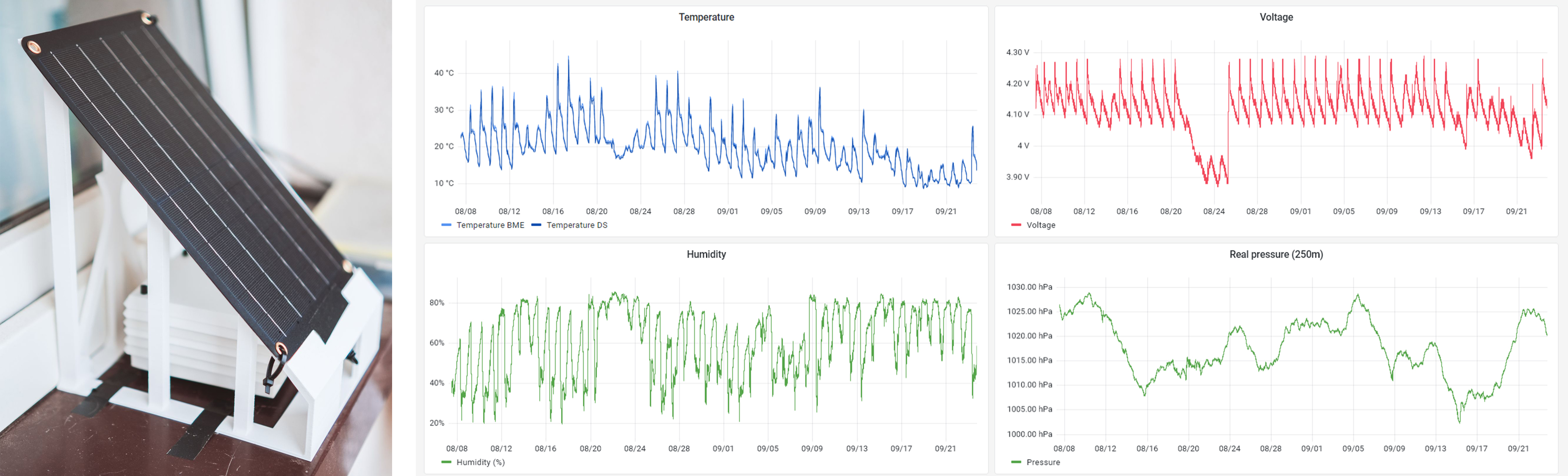Click the 30 °C label on Temperature axis
Image resolution: width=1568 pixels, height=476 pixels.
(444, 110)
